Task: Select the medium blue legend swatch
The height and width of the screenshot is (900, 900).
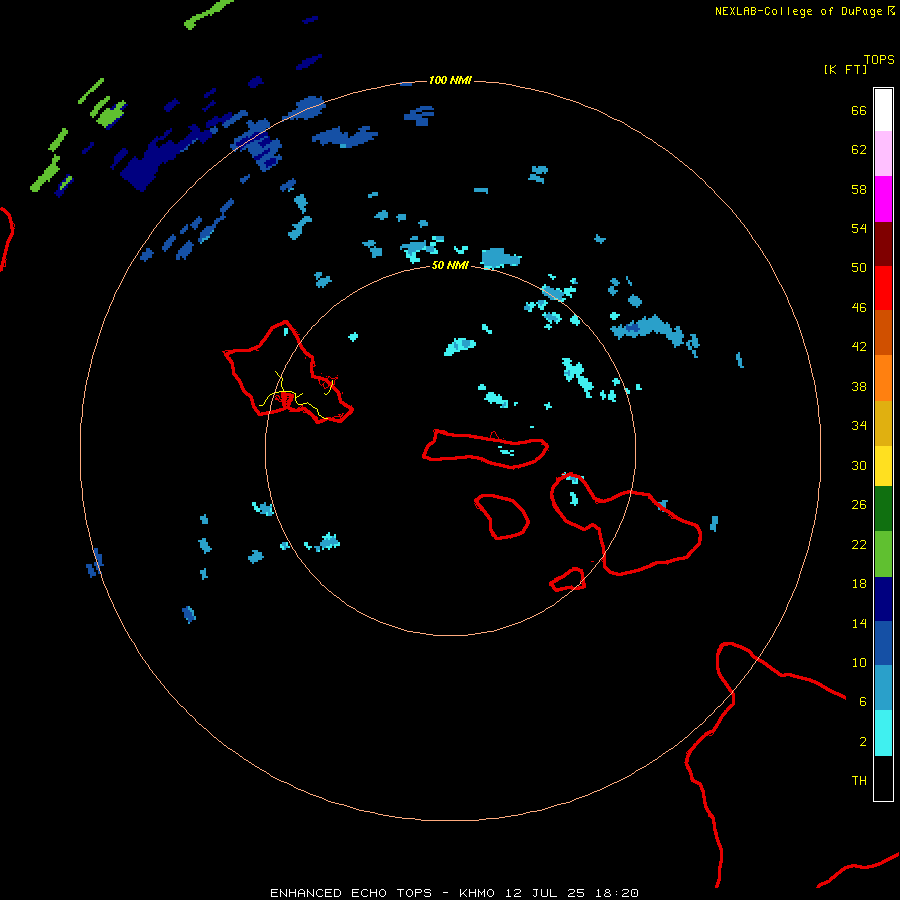Action: click(x=883, y=643)
